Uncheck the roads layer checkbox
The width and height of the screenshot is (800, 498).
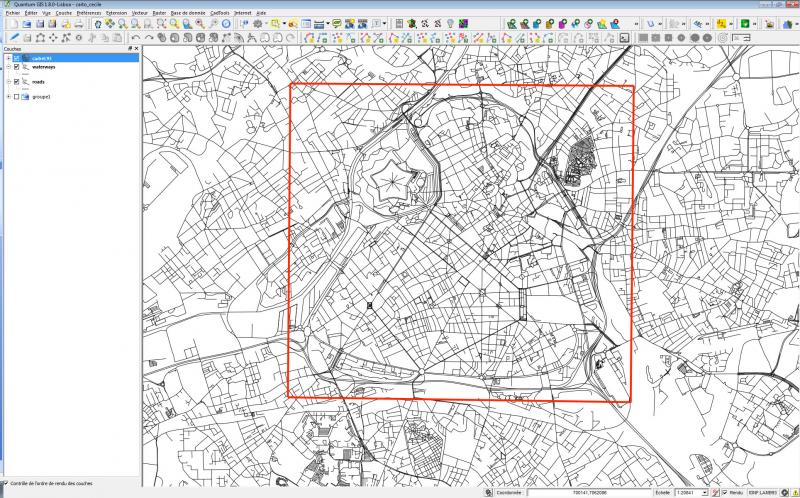coord(16,81)
